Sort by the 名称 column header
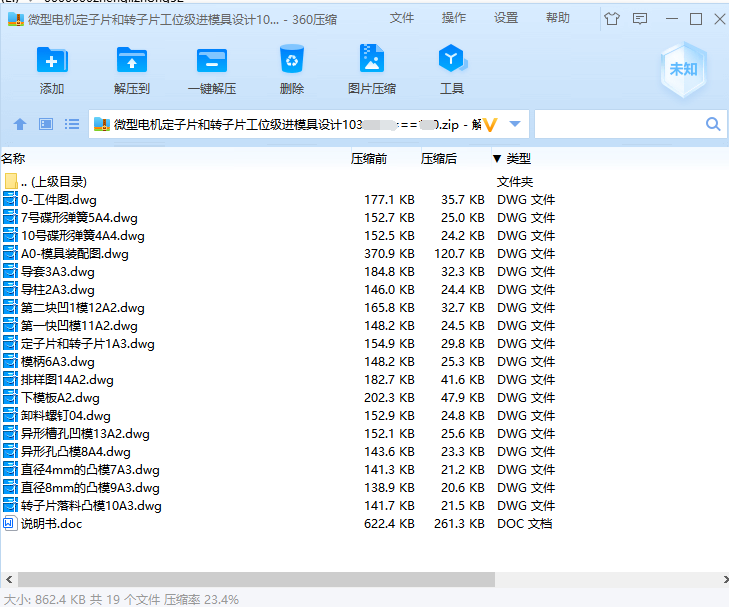Screen dimensions: 729x607 point(13,158)
